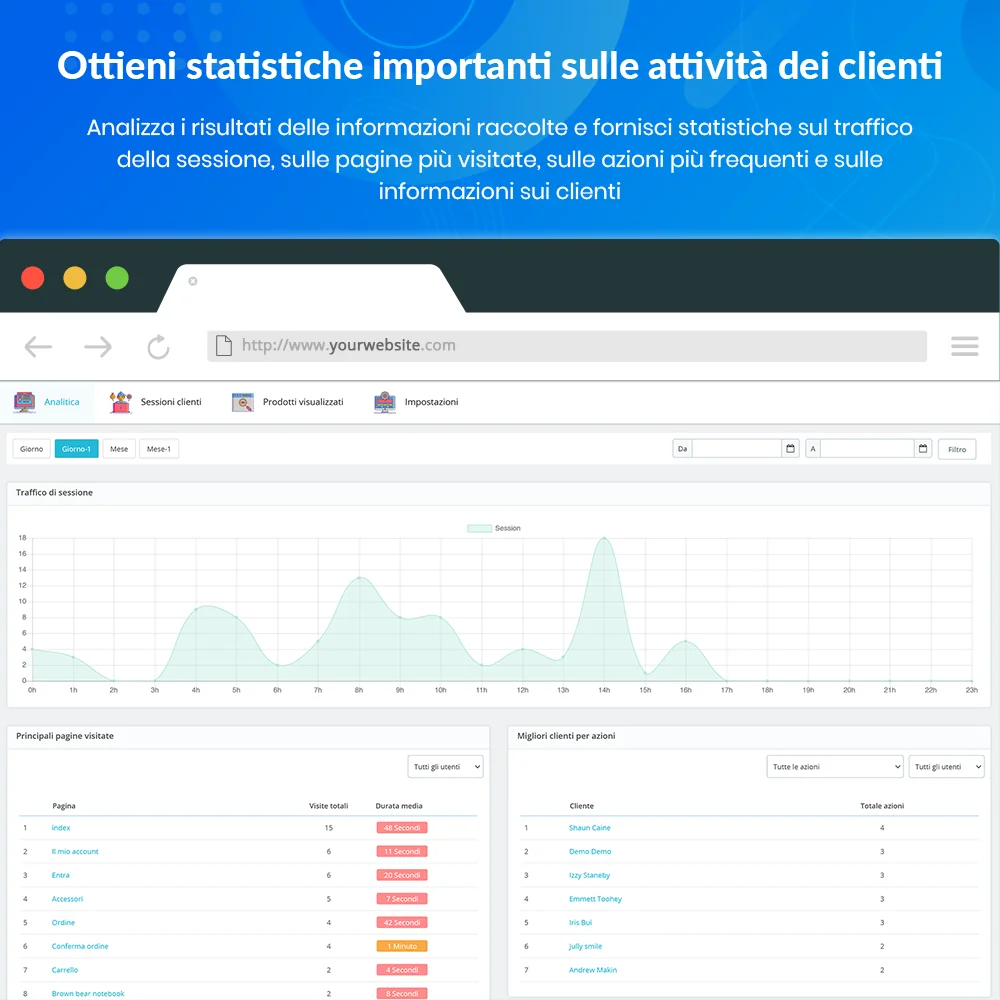Open Prodotti visualizzati via its magnifier icon
This screenshot has height=1000, width=1000.
click(x=241, y=401)
